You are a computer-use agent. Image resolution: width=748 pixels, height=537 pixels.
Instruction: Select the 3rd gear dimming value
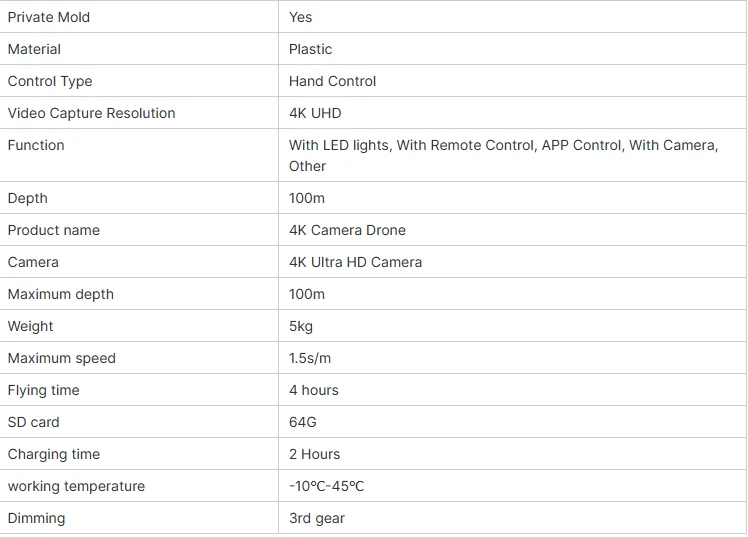(x=317, y=518)
